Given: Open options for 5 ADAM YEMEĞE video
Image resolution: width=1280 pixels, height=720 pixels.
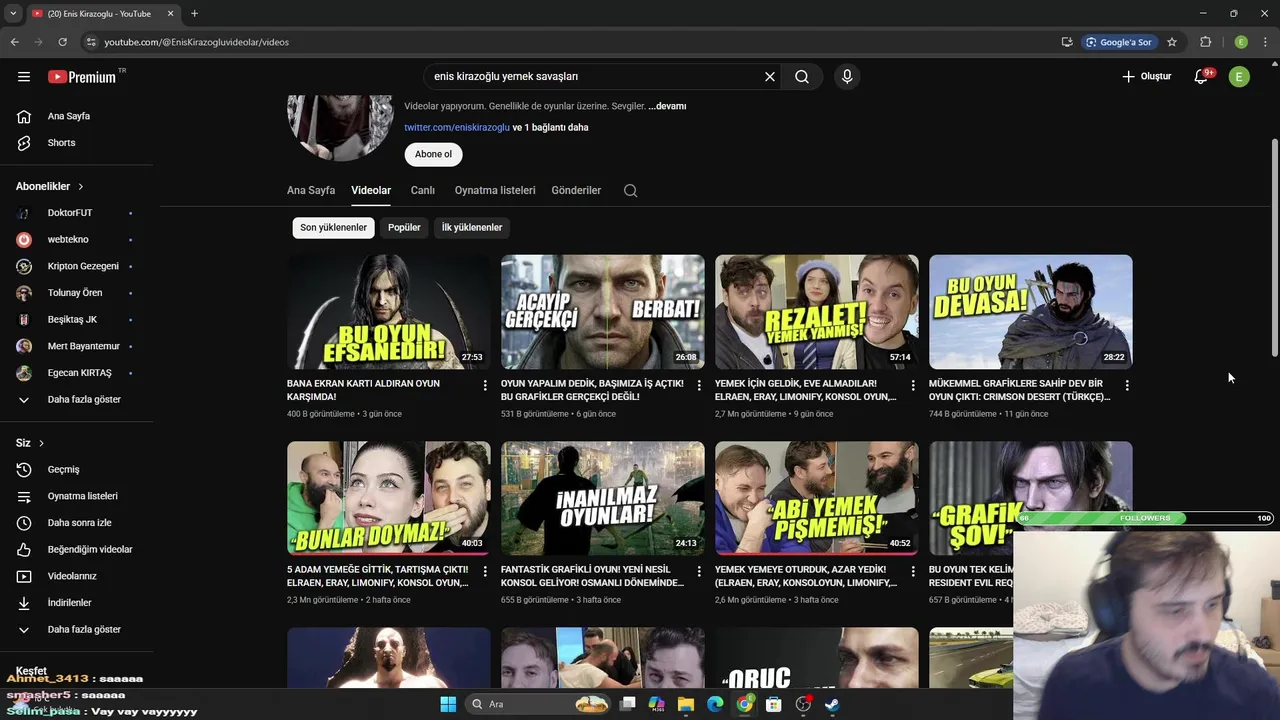Looking at the screenshot, I should pyautogui.click(x=485, y=571).
